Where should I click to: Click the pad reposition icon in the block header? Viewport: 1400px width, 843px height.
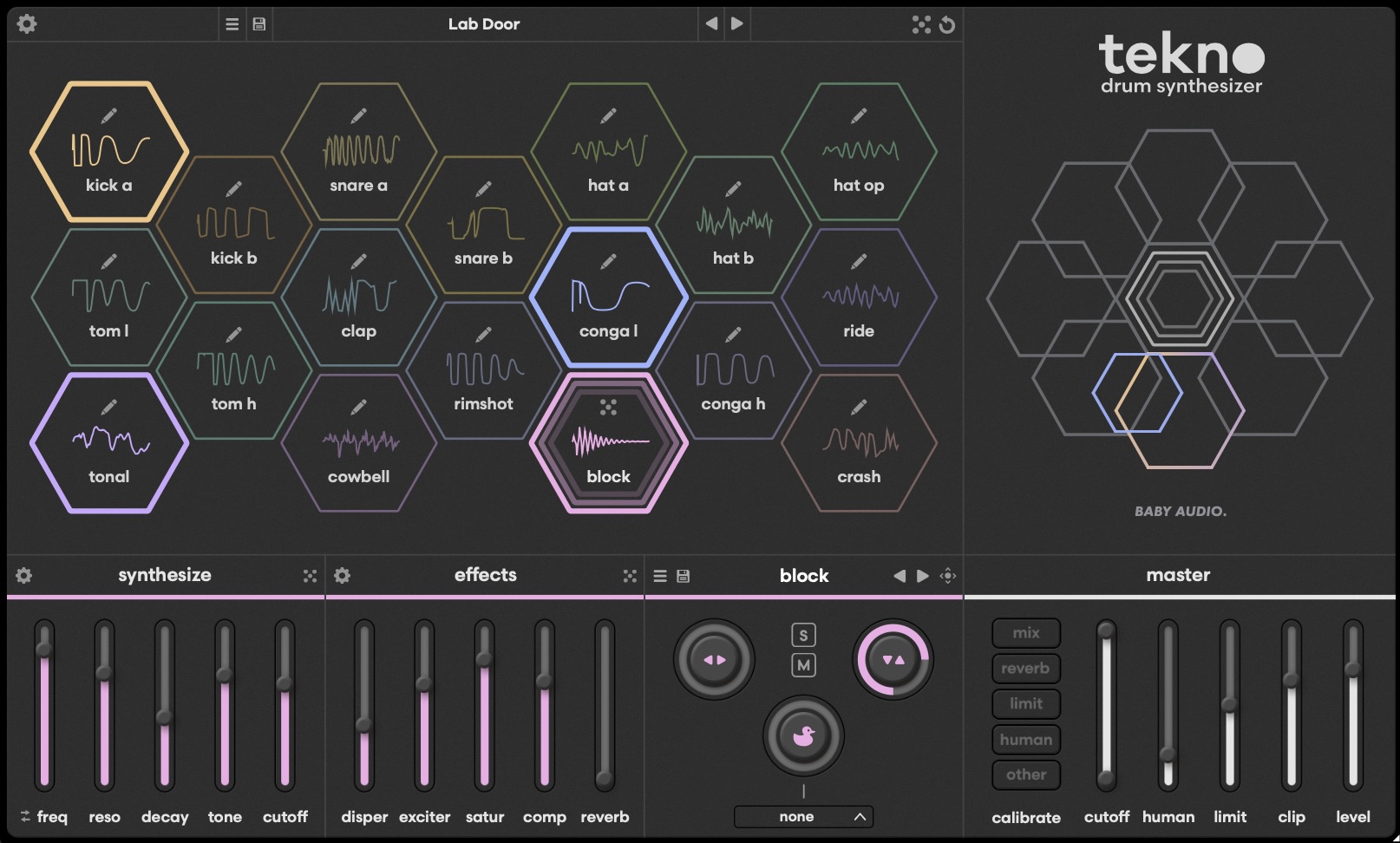coord(947,575)
